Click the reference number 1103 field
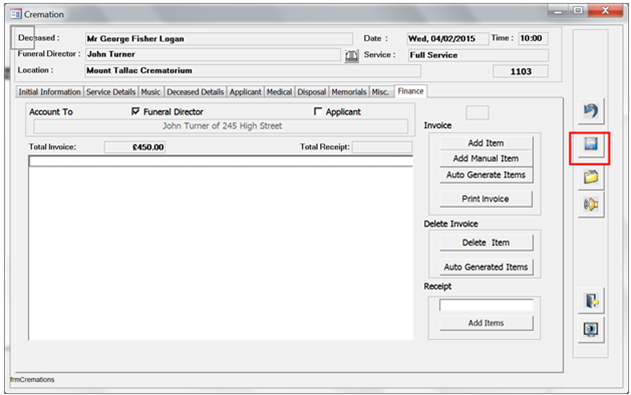This screenshot has width=631, height=395. [x=521, y=71]
